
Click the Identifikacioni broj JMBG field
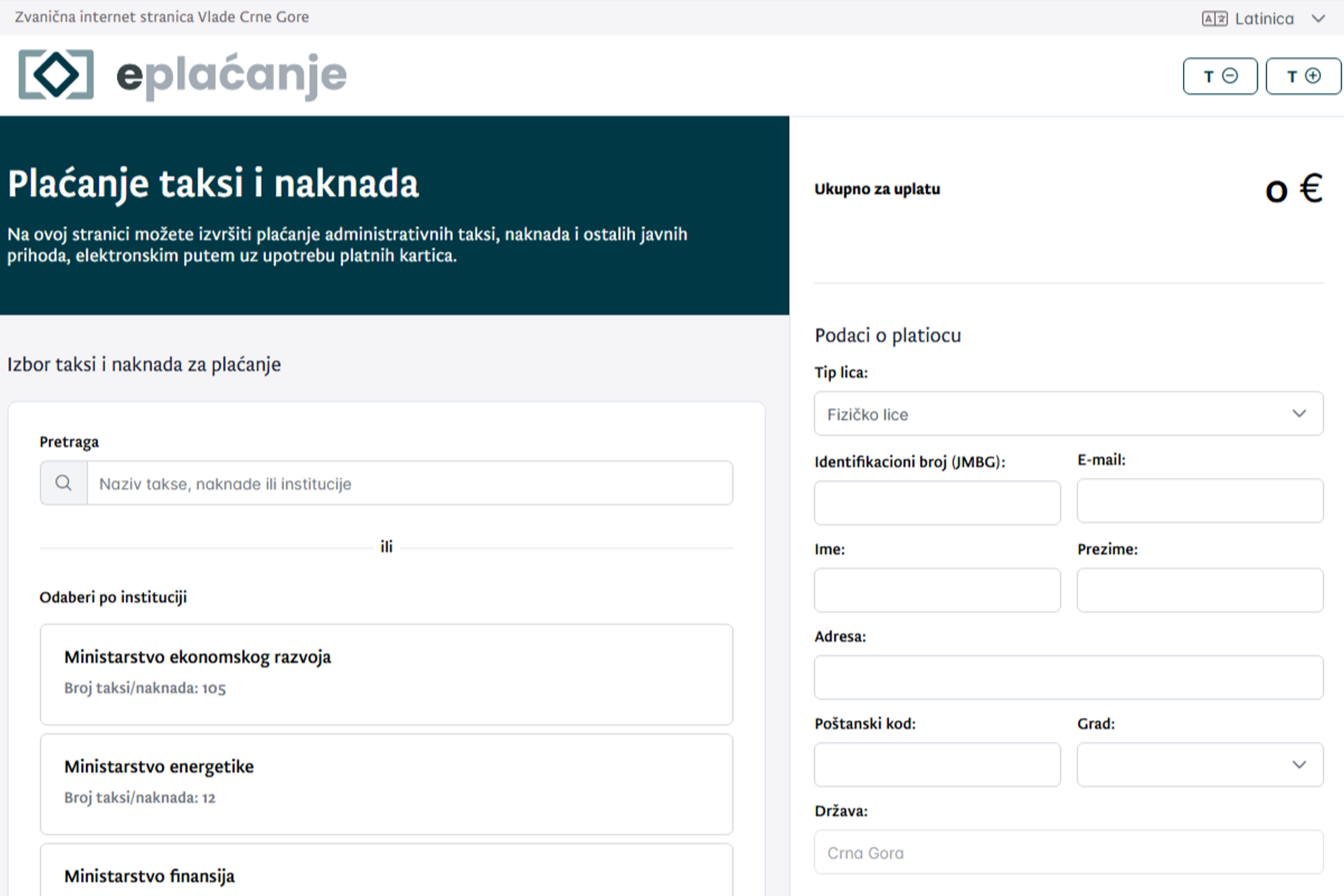[x=937, y=503]
